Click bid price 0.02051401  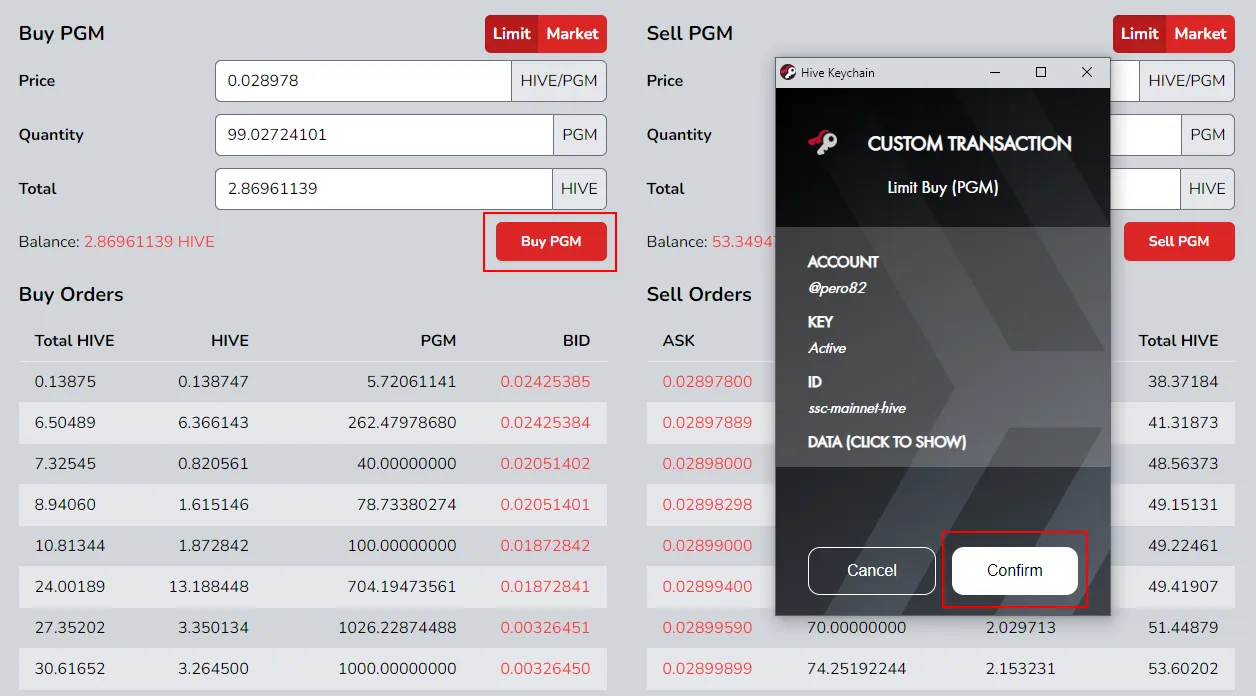click(x=545, y=504)
